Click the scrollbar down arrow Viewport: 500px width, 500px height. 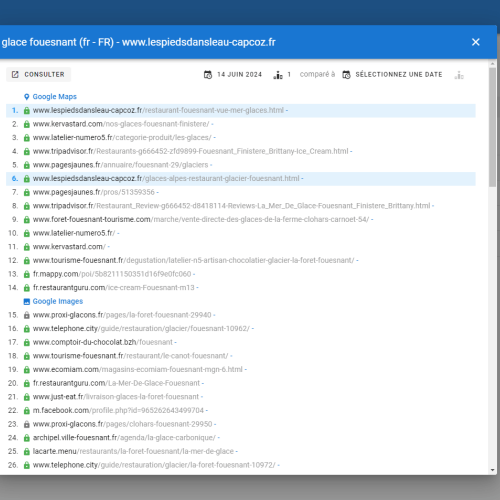(x=493, y=470)
